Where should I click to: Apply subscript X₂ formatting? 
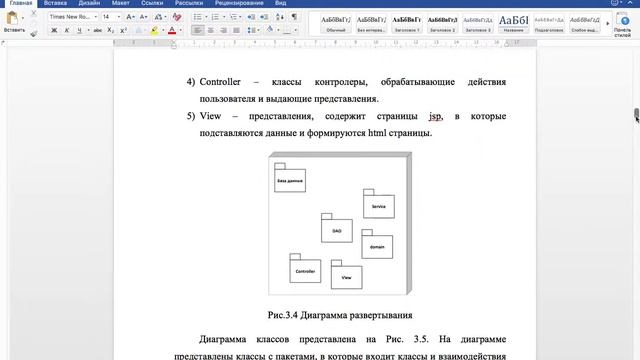(x=111, y=31)
